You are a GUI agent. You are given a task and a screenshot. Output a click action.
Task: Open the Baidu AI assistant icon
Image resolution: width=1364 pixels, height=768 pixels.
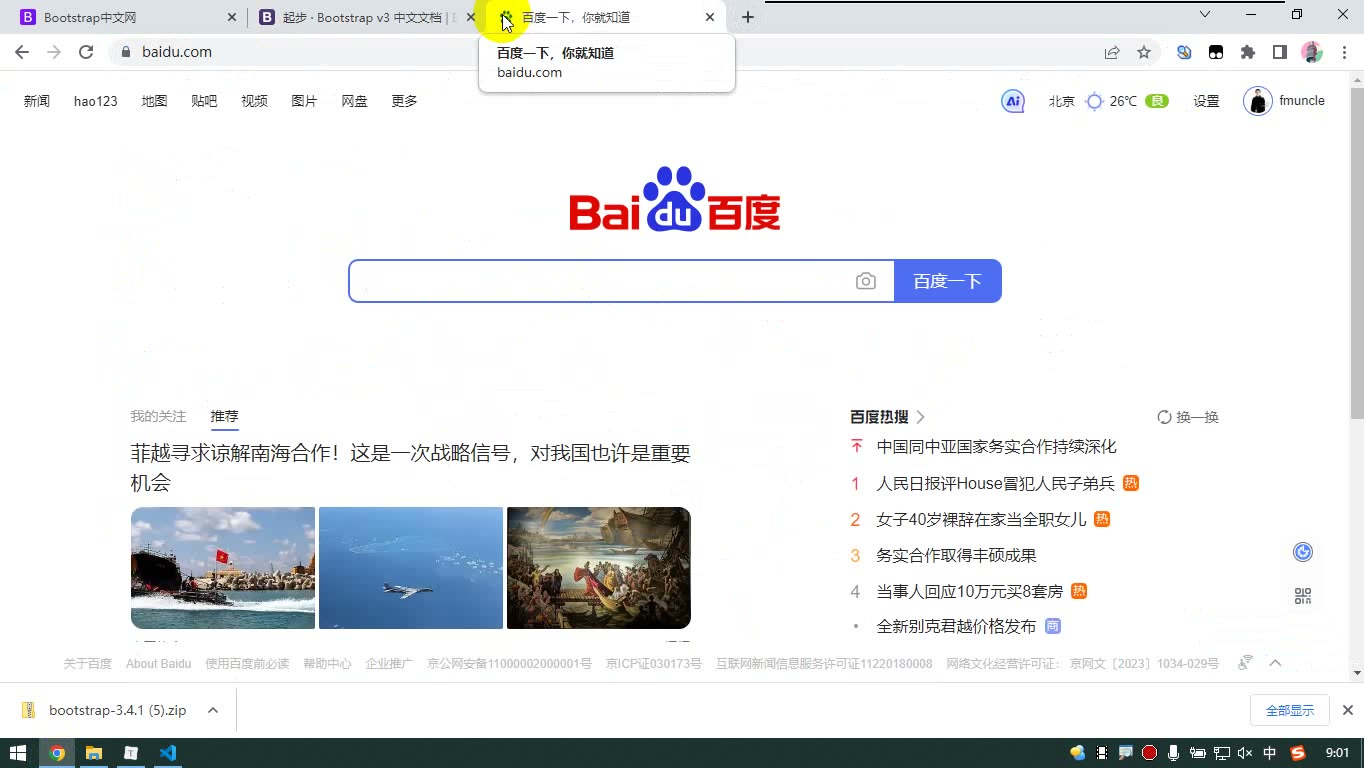tap(1013, 101)
